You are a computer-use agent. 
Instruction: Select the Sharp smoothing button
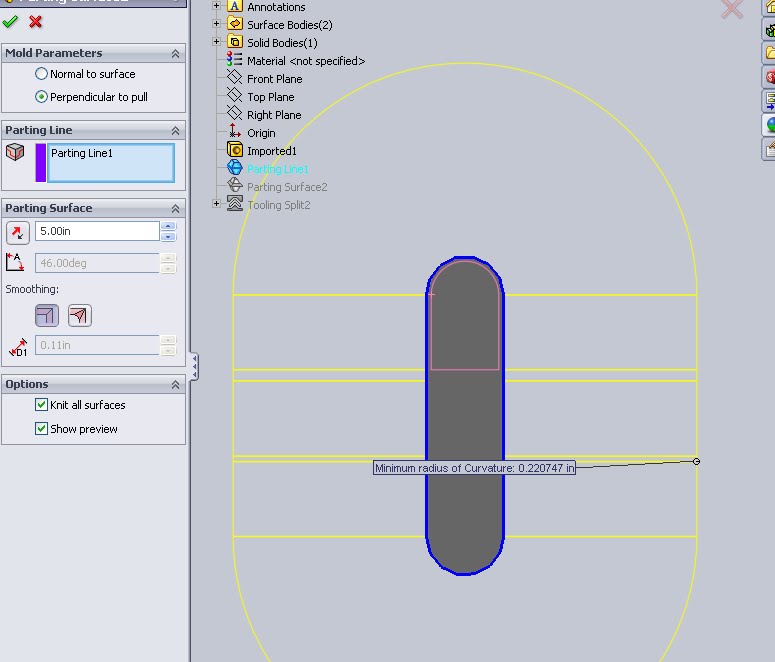[47, 315]
